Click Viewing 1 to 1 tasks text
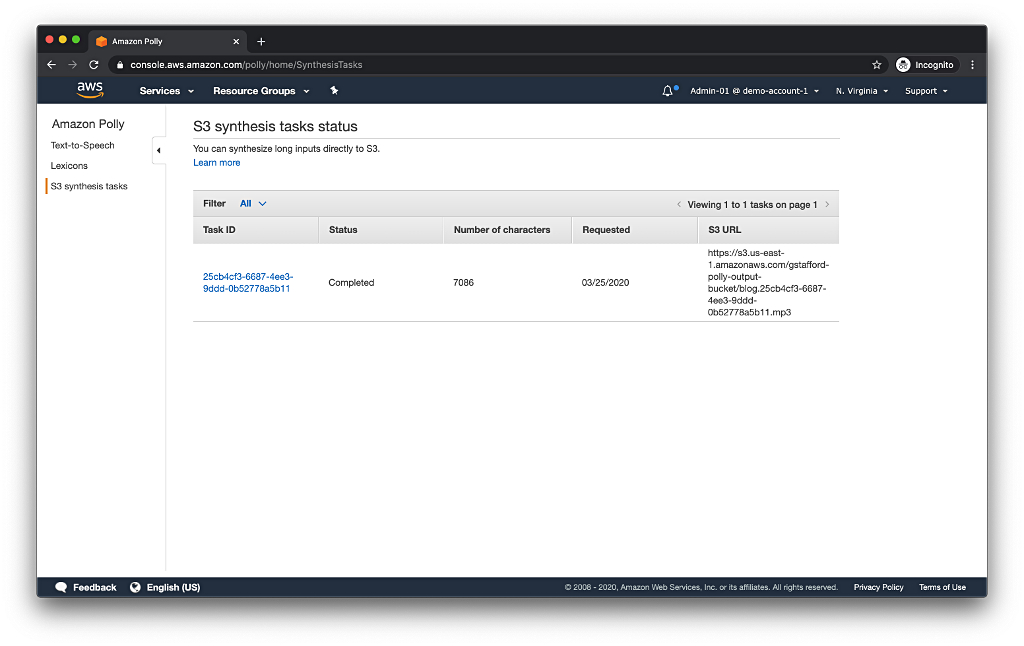 click(x=752, y=204)
